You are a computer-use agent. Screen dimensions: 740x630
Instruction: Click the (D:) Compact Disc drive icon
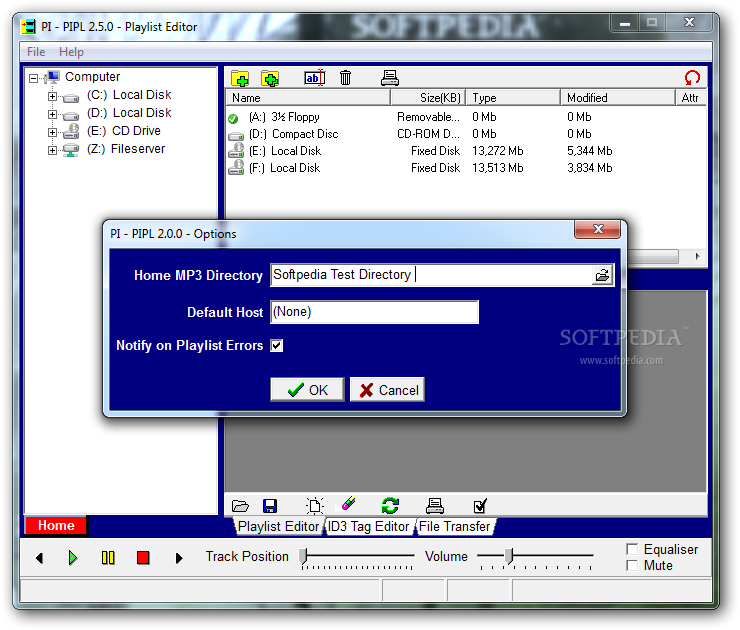(235, 136)
